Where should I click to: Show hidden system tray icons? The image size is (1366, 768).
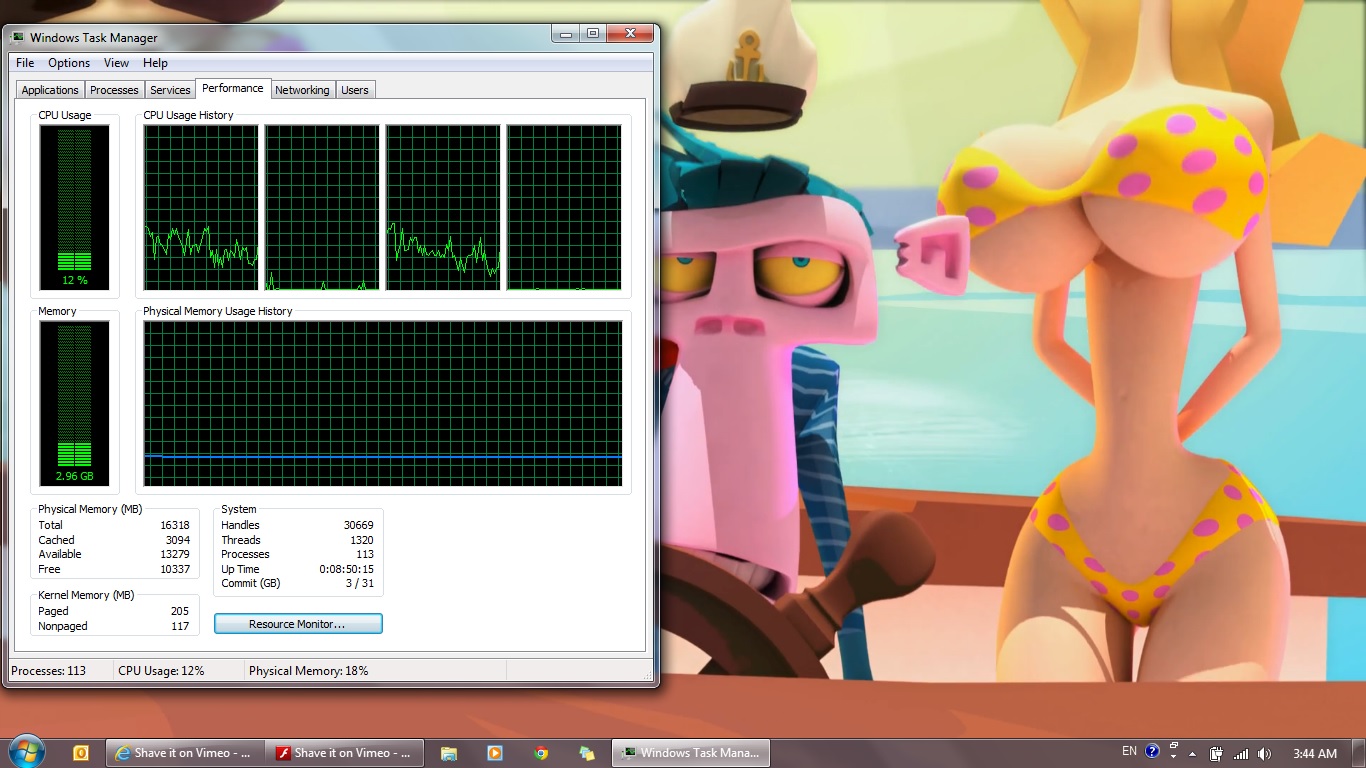pos(1192,753)
